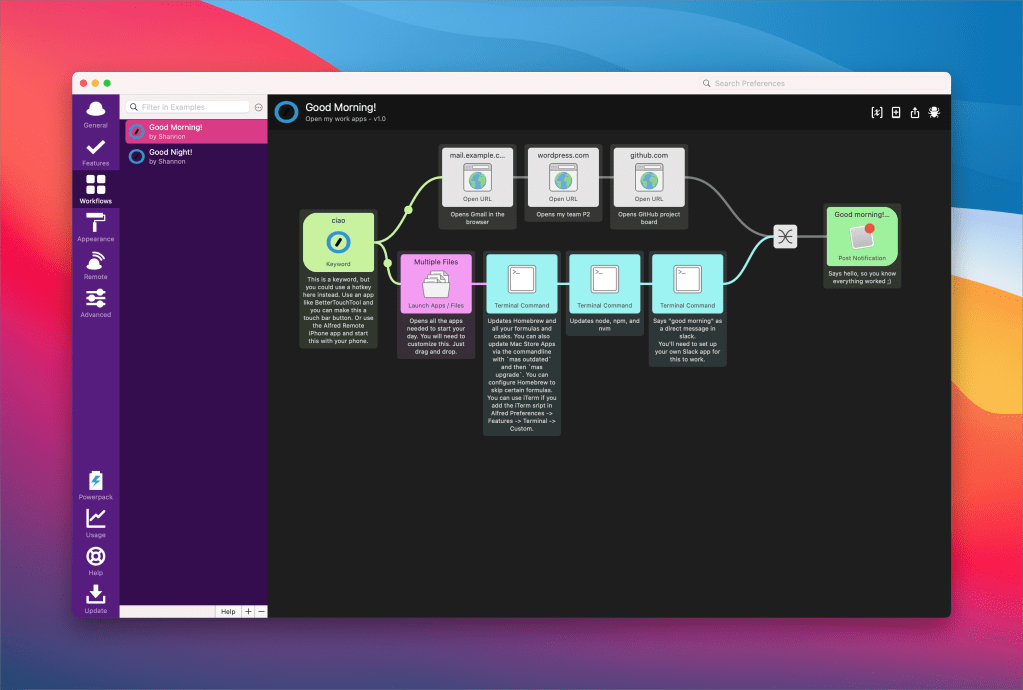The image size is (1023, 690).
Task: Open the workflow variables [x] icon
Action: tap(877, 113)
